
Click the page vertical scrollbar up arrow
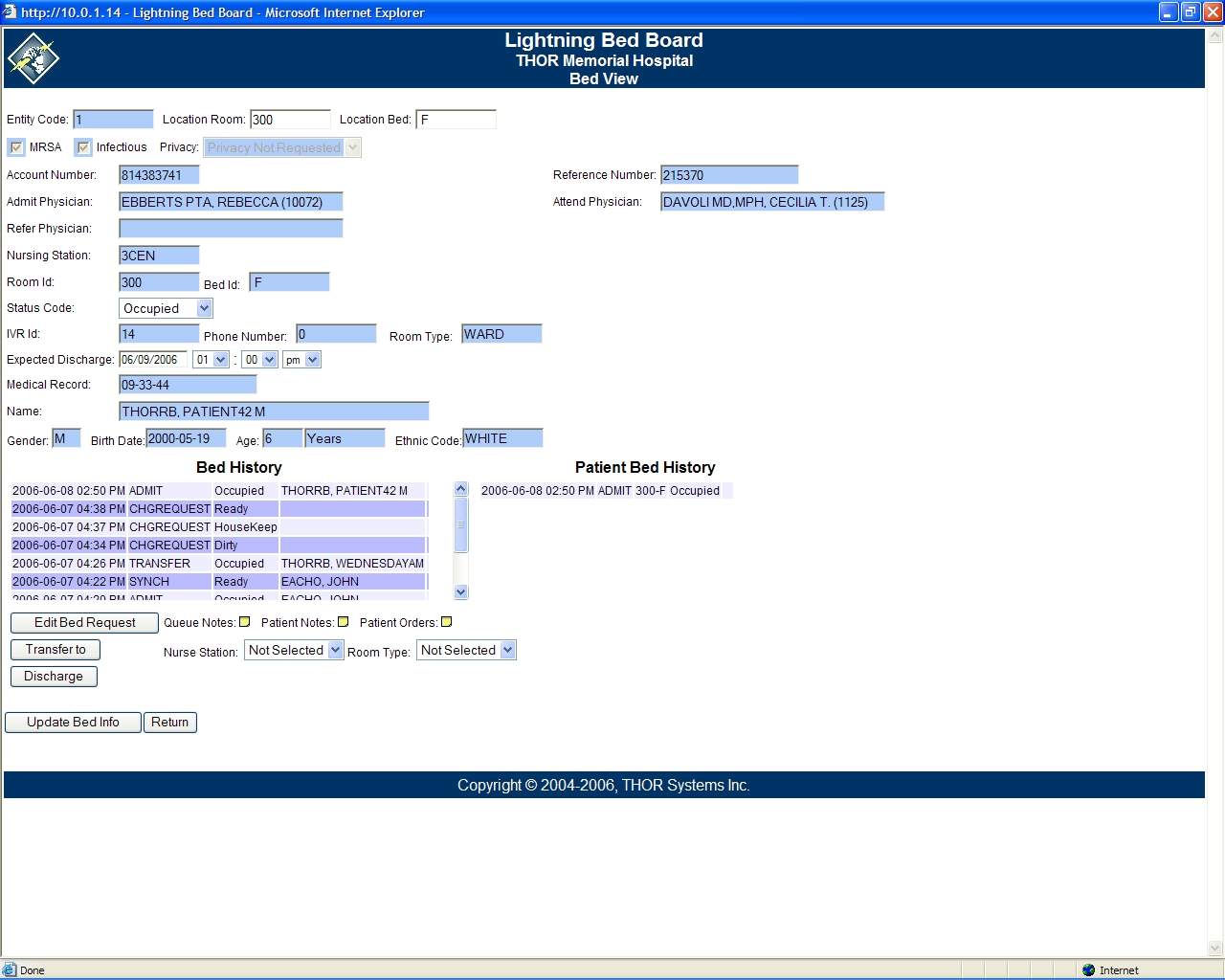[1215, 35]
